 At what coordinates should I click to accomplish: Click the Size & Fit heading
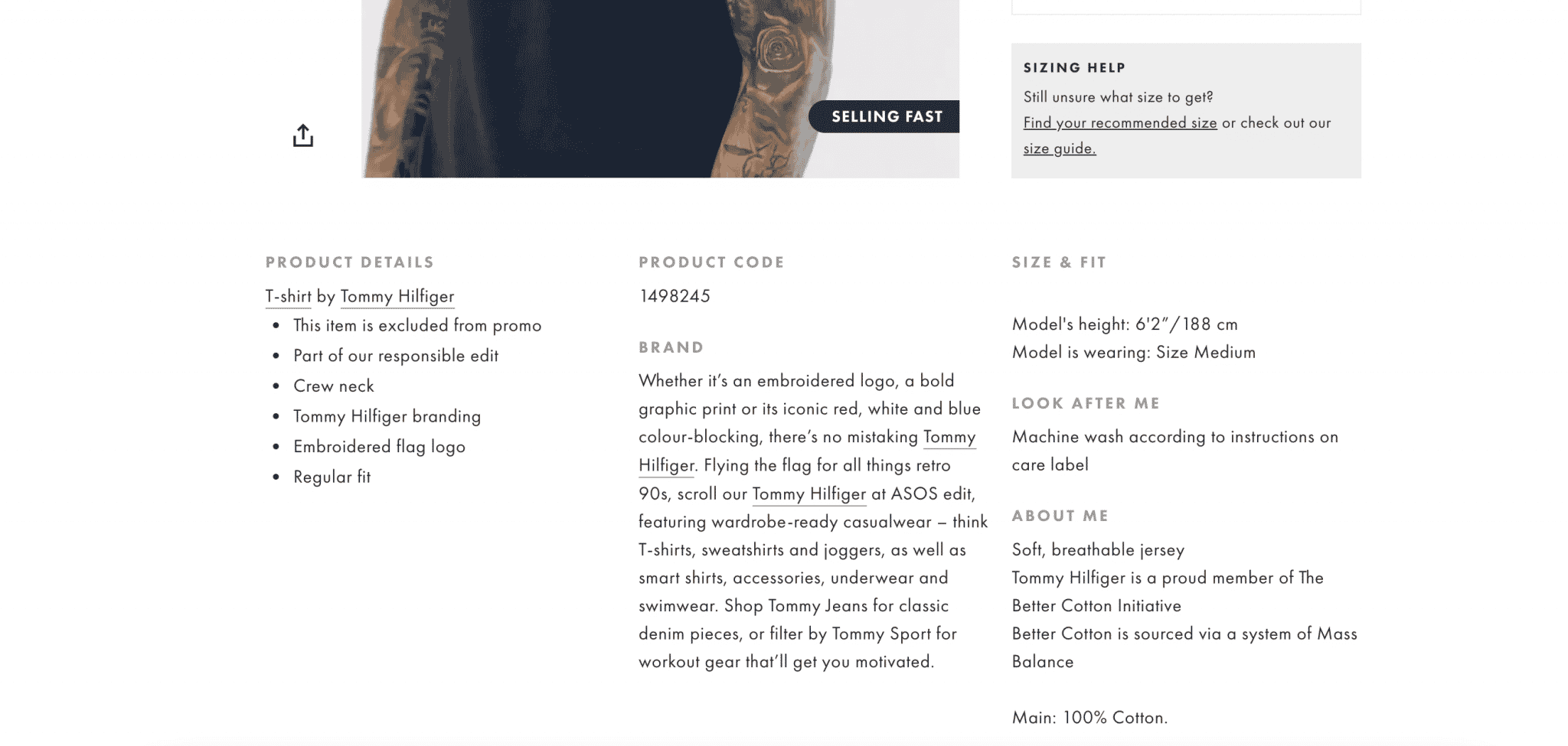tap(1059, 262)
